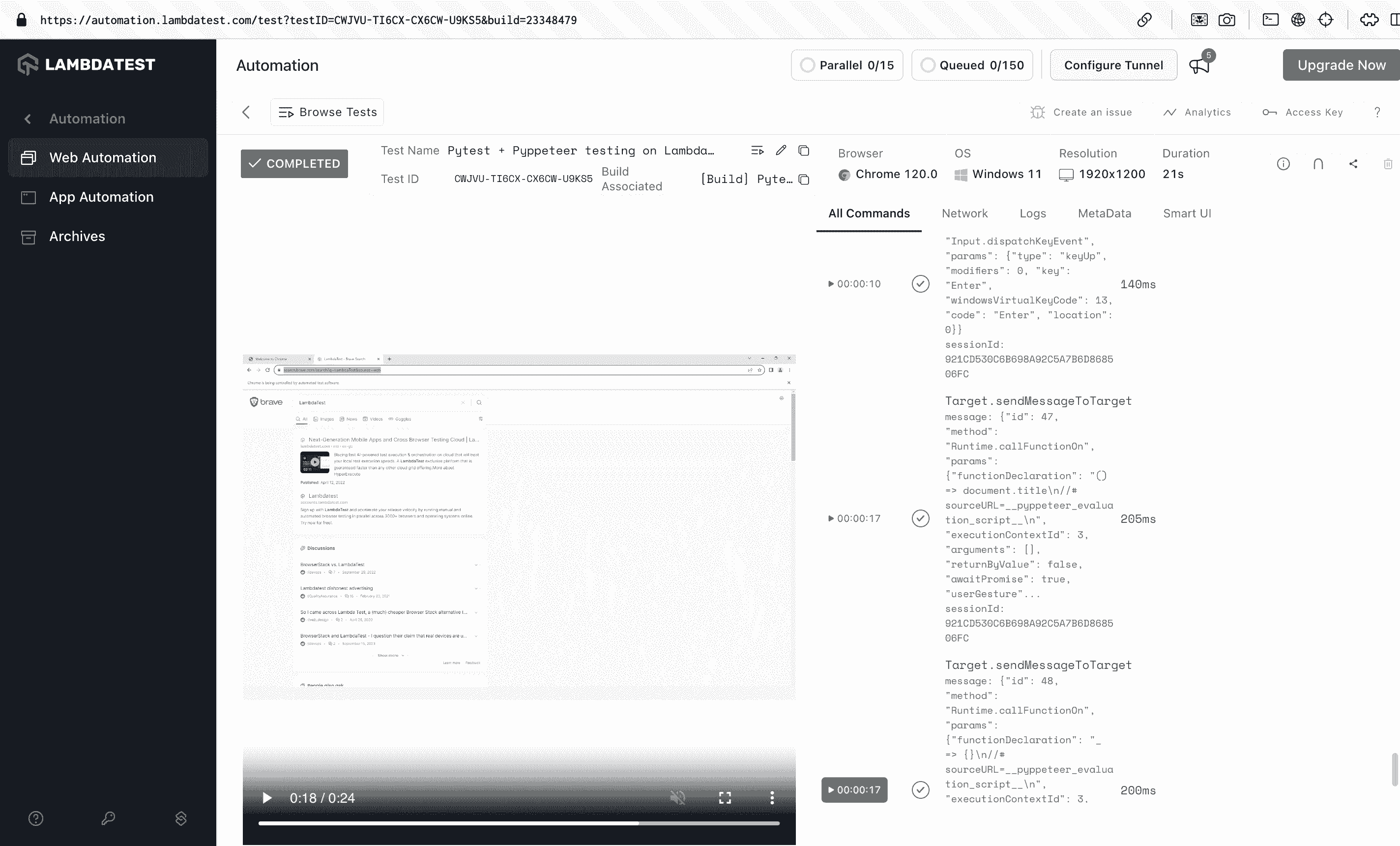Screen dimensions: 1400x846
Task: Click the share/export icon on test result
Action: point(1353,164)
